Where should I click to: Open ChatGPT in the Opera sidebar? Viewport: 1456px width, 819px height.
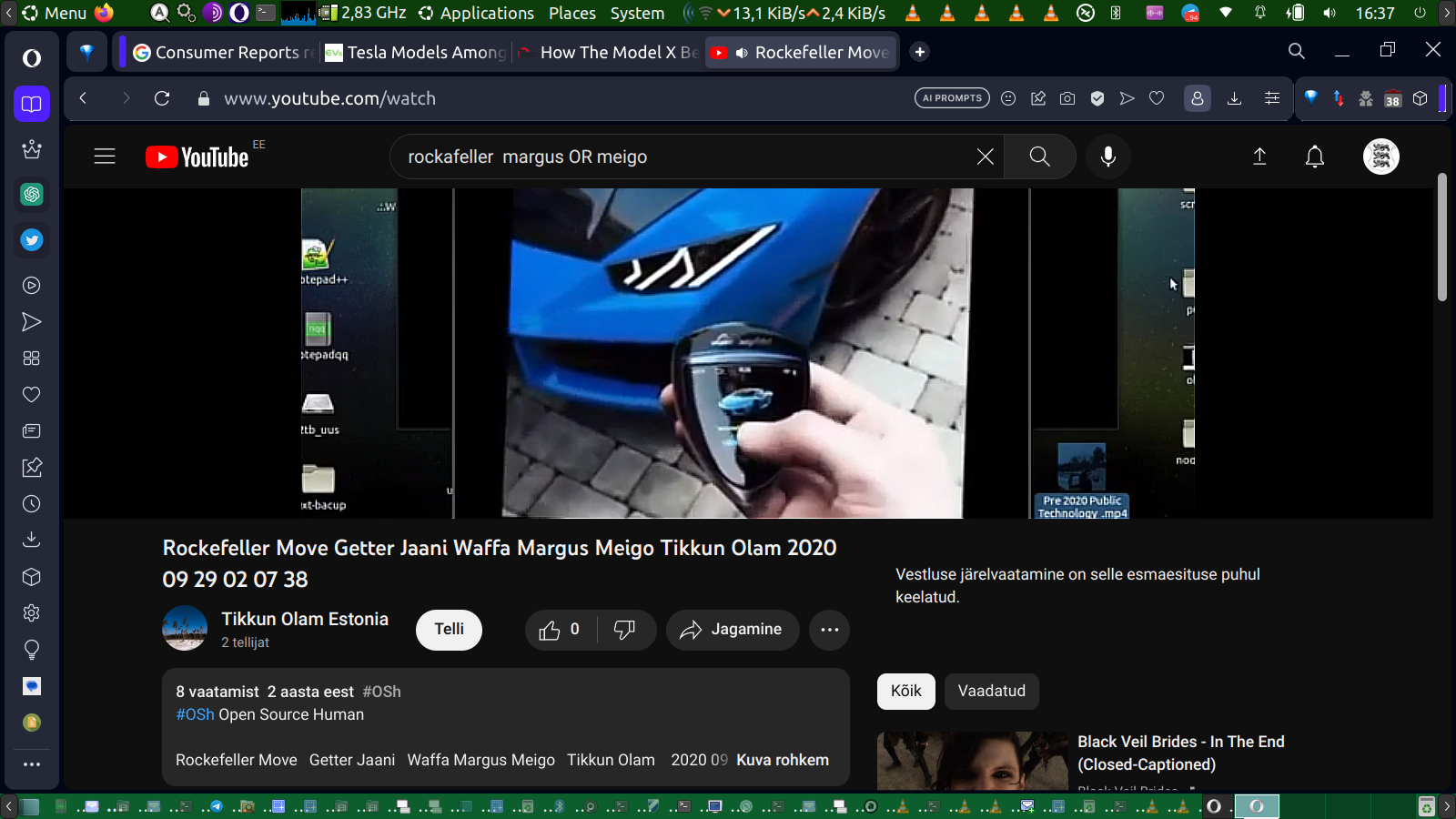[32, 194]
